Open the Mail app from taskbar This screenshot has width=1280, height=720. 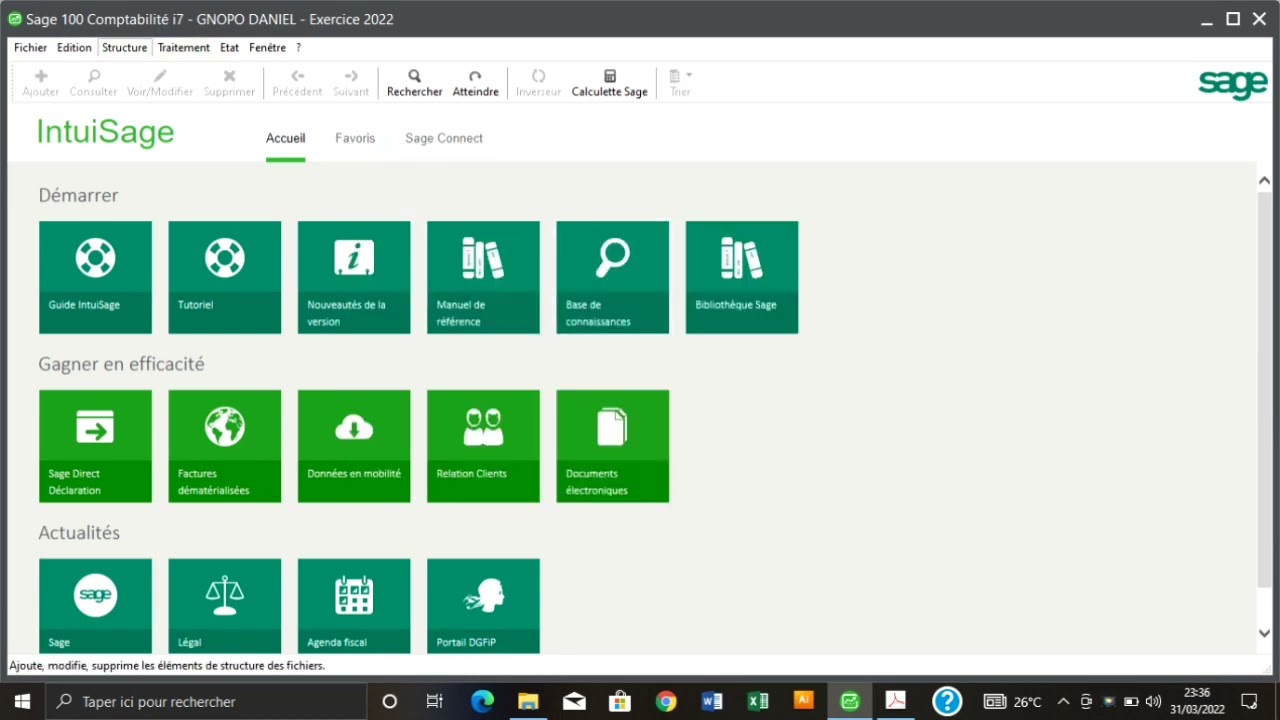click(574, 702)
